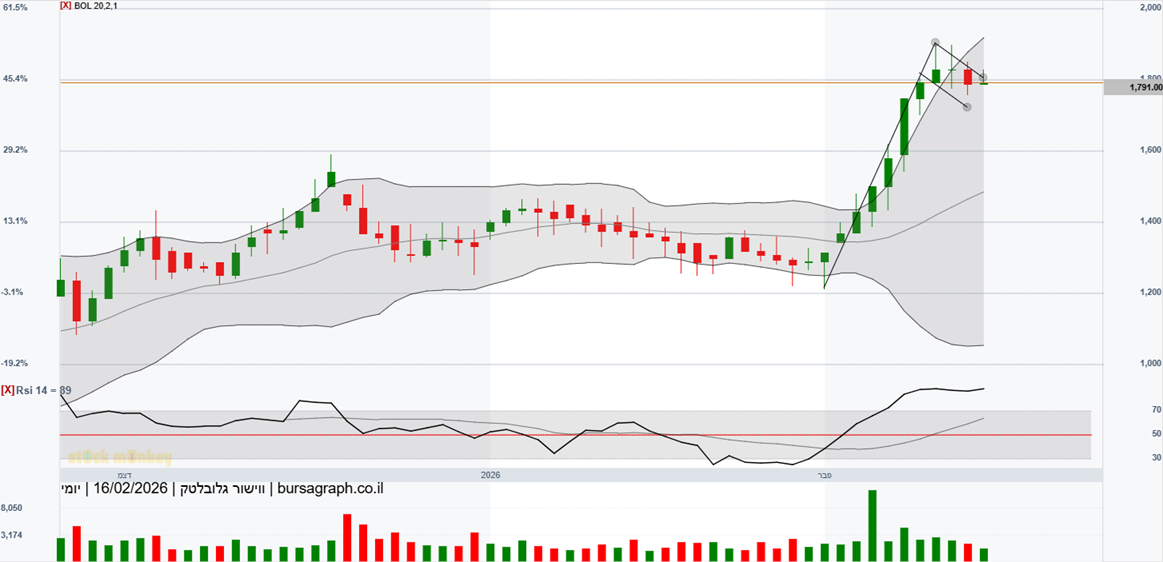
Task: Click the RSI 70 level label
Action: tap(1156, 409)
